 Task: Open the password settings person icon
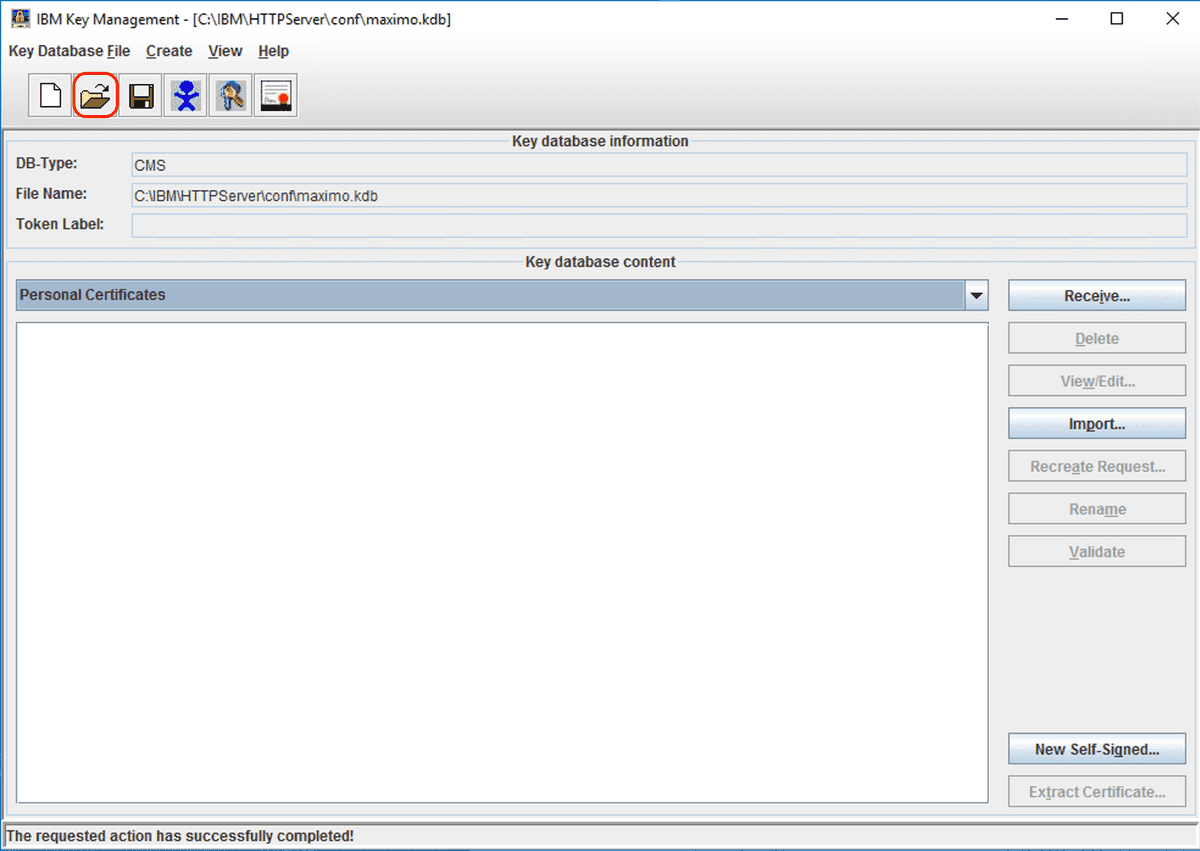pos(185,94)
